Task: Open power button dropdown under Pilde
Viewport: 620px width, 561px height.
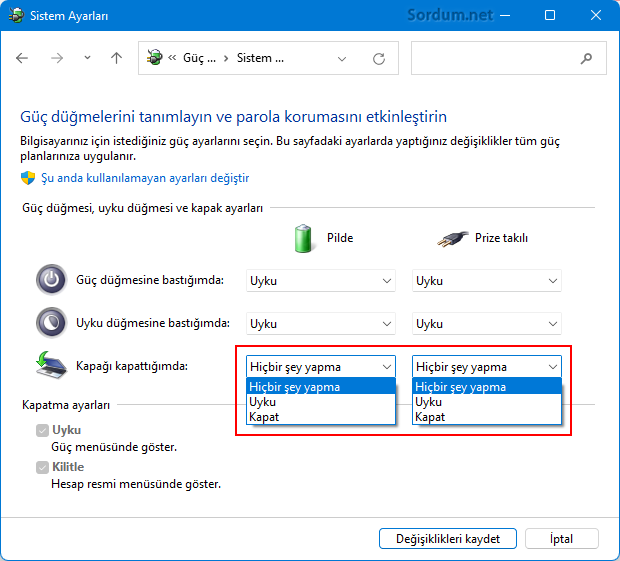Action: (x=321, y=281)
